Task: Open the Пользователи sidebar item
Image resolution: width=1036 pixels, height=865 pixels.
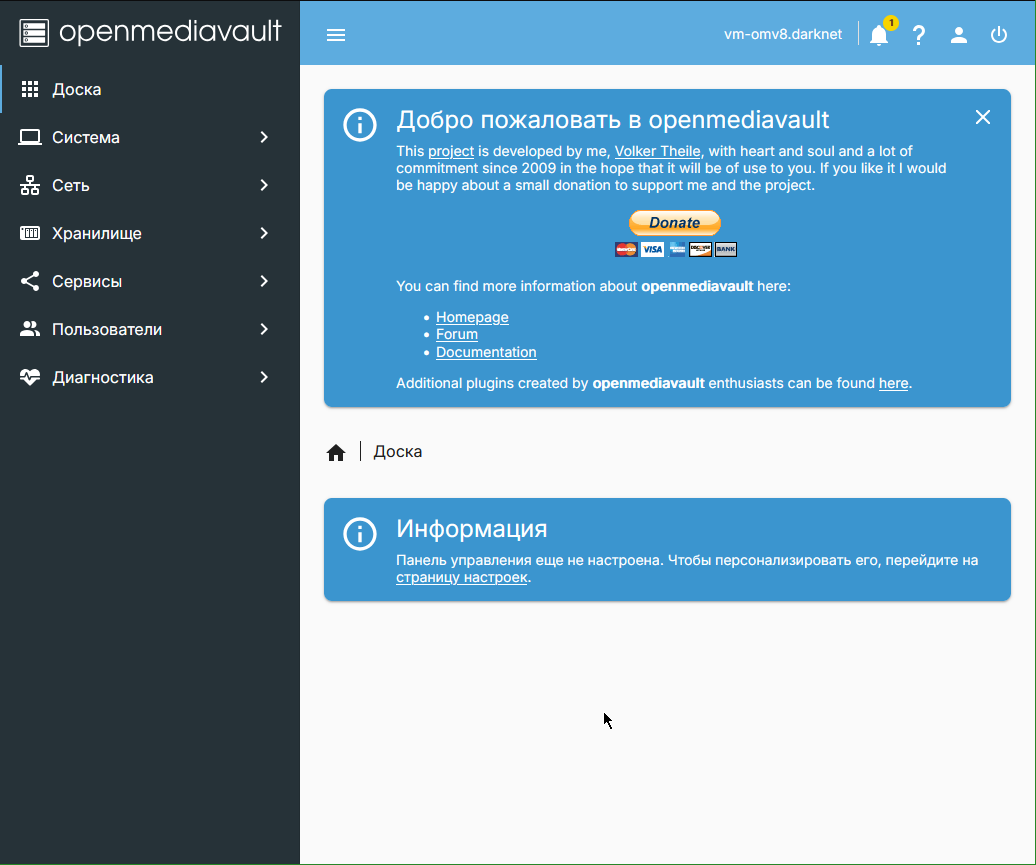Action: (x=150, y=329)
